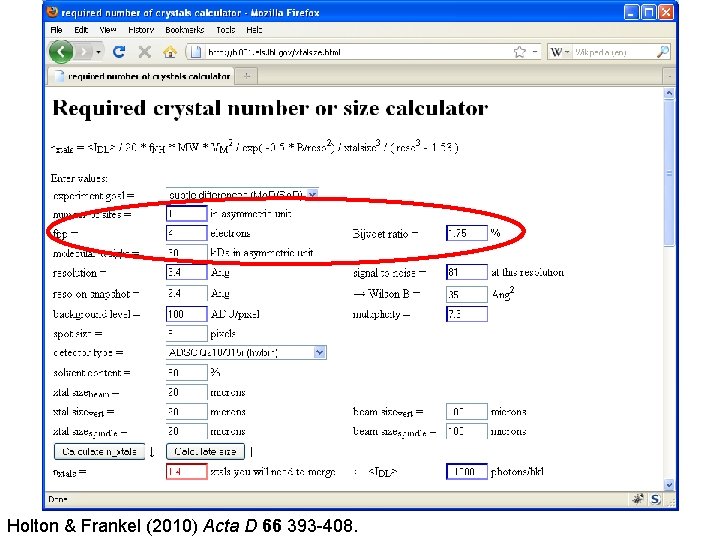Click the n_xtals result field
The height and width of the screenshot is (540, 720).
186,472
